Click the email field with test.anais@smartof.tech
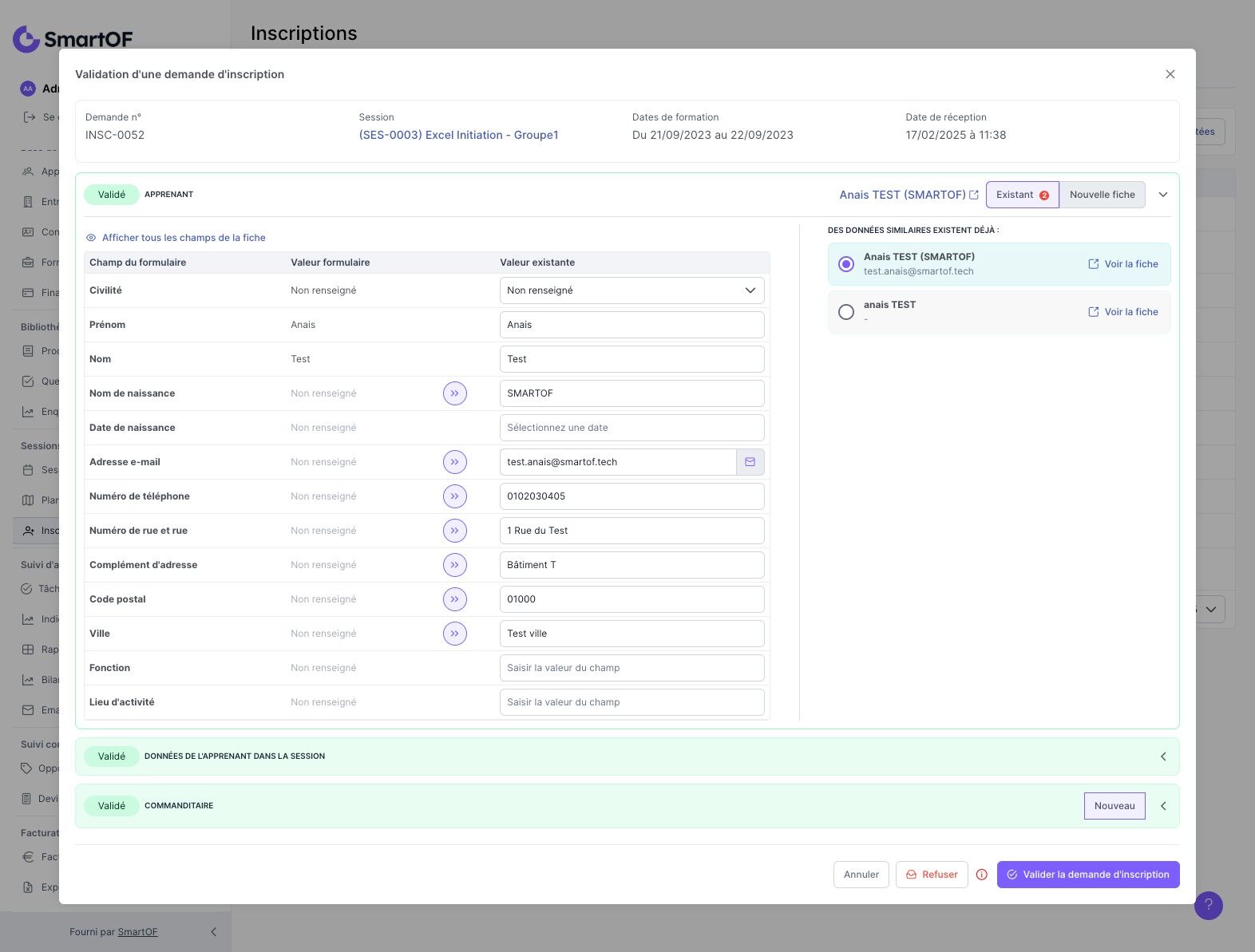 point(618,462)
